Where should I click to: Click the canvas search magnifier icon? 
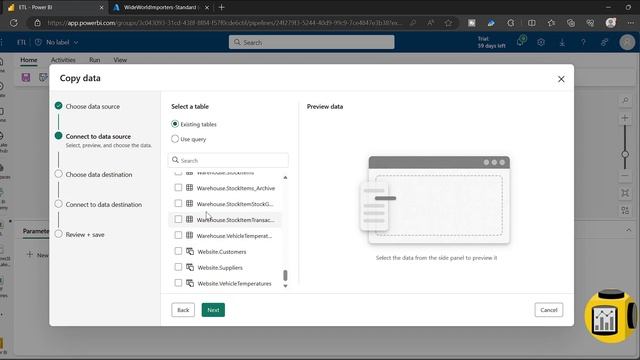point(625,100)
